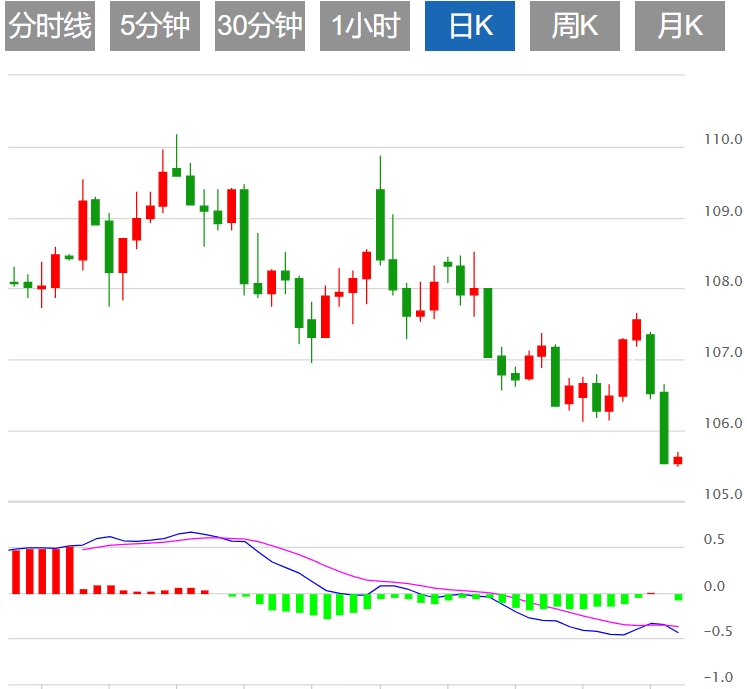Click the 105.0 price axis label
This screenshot has height=689, width=747.
click(723, 494)
